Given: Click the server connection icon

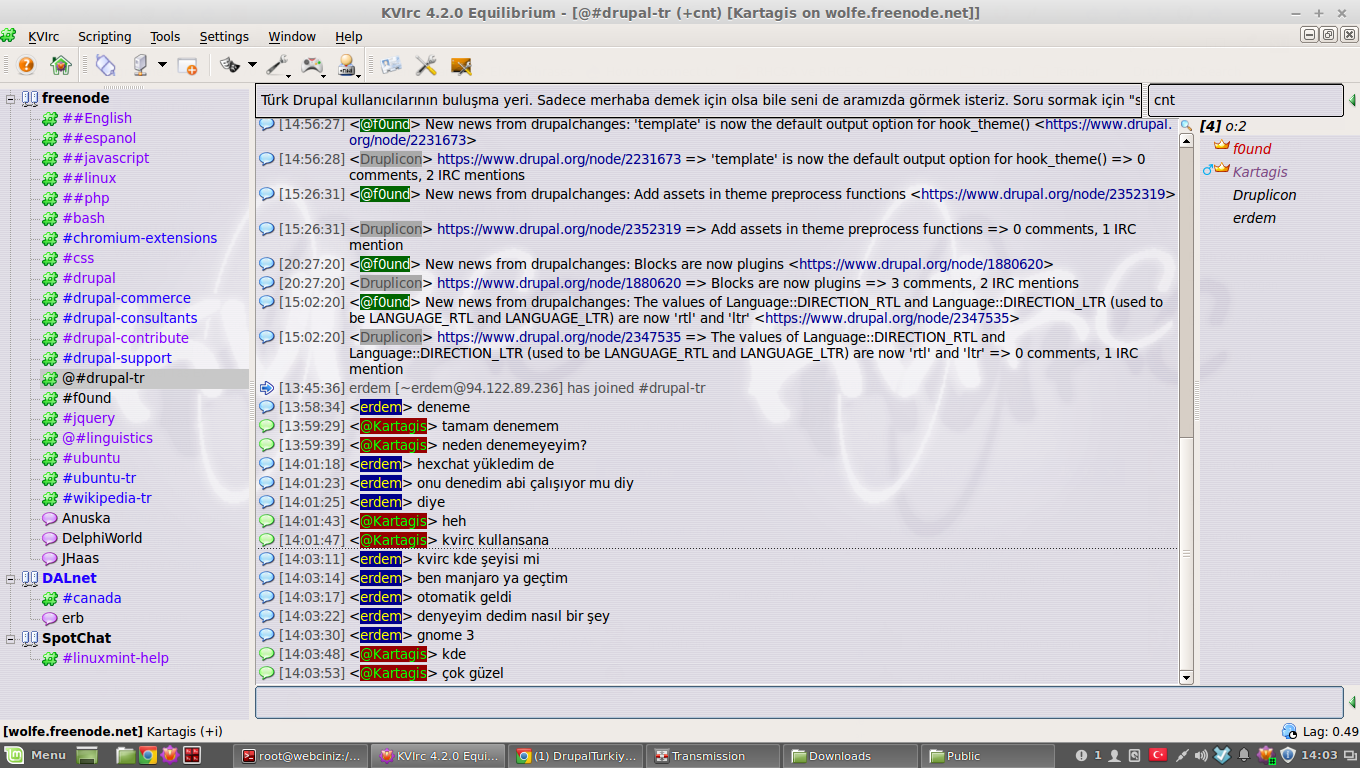Looking at the screenshot, I should [141, 66].
